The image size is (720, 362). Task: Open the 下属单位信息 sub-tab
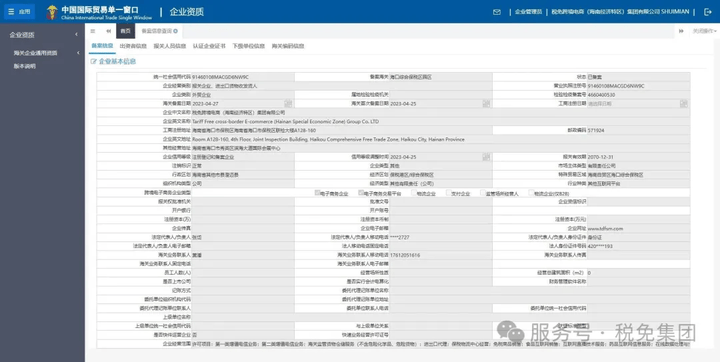pos(248,46)
